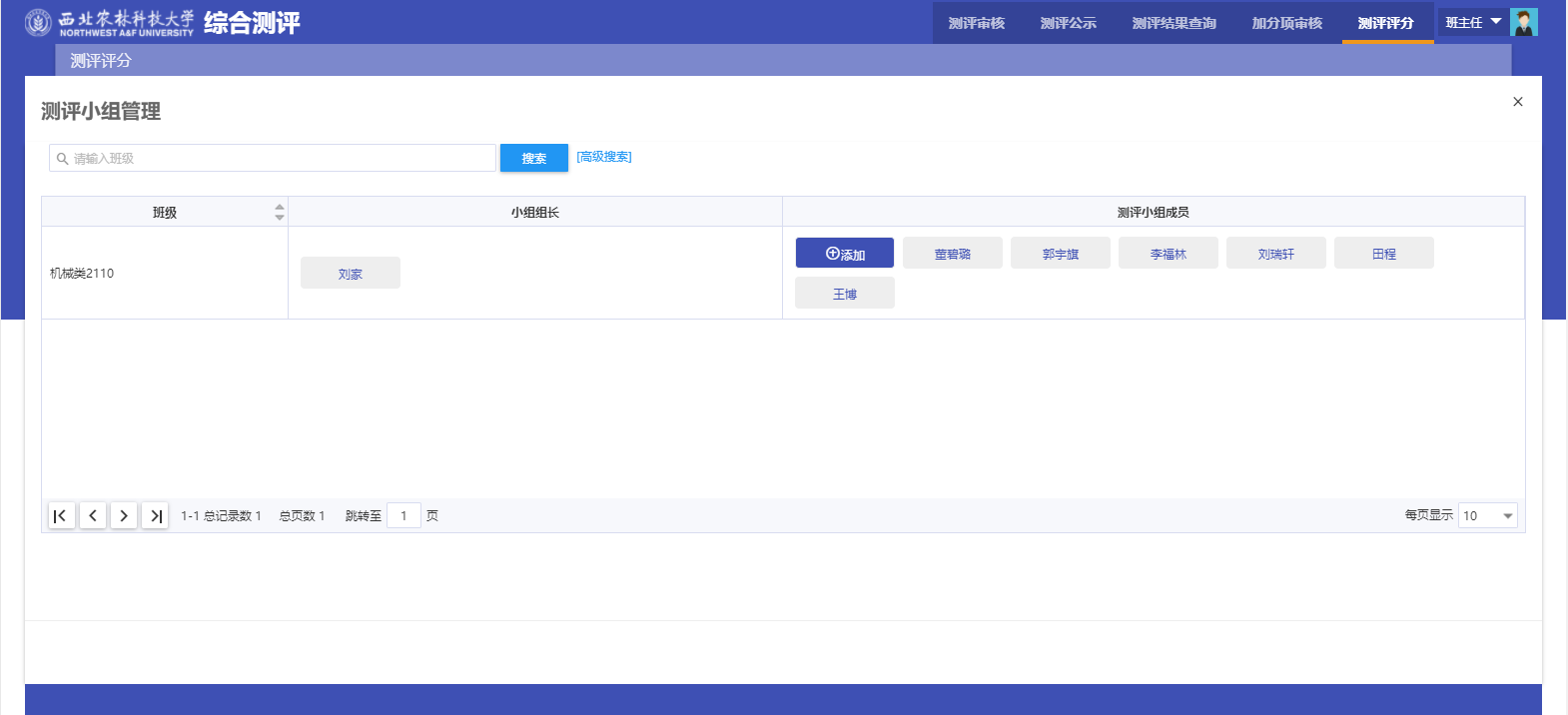Image resolution: width=1568 pixels, height=715 pixels.
Task: Click the 跳转至 page number box
Action: (403, 515)
